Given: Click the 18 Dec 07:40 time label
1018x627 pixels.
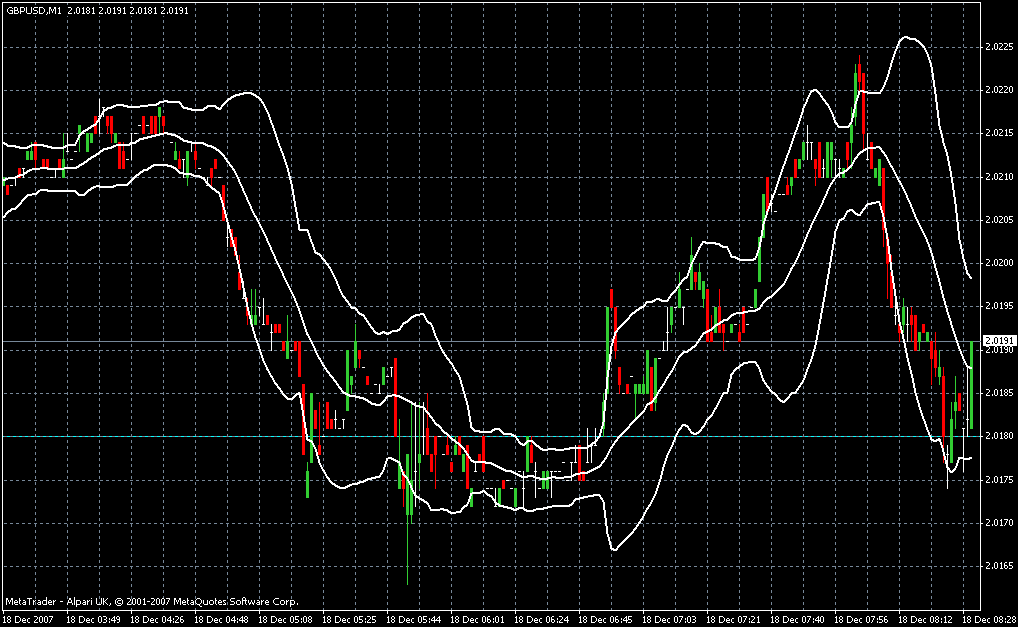Looking at the screenshot, I should tap(797, 619).
